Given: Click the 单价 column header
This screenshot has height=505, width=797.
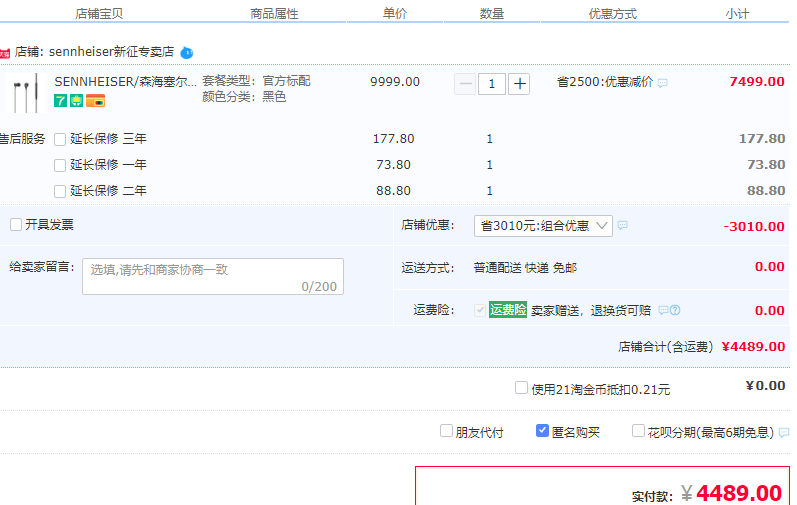Looking at the screenshot, I should click(x=395, y=14).
